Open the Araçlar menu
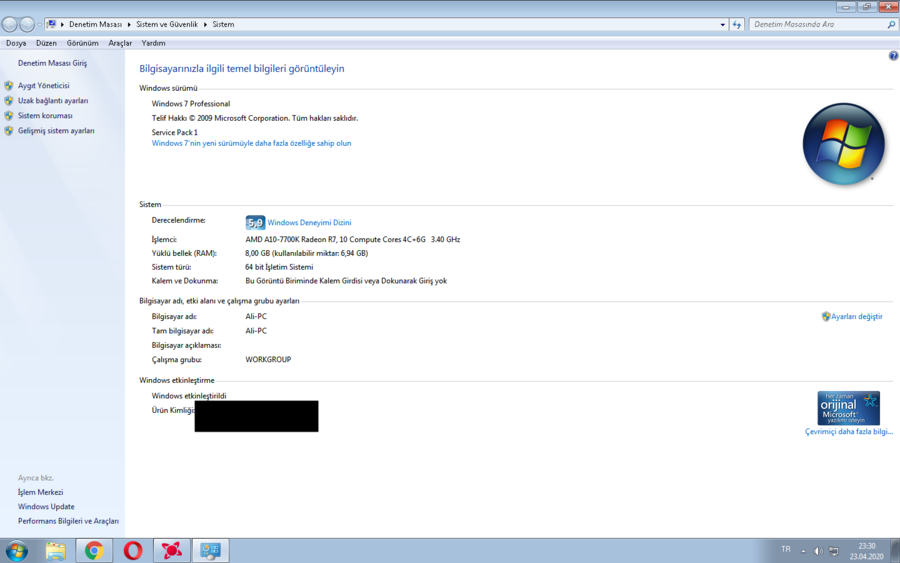Screen dimensions: 900x563 (x=120, y=43)
